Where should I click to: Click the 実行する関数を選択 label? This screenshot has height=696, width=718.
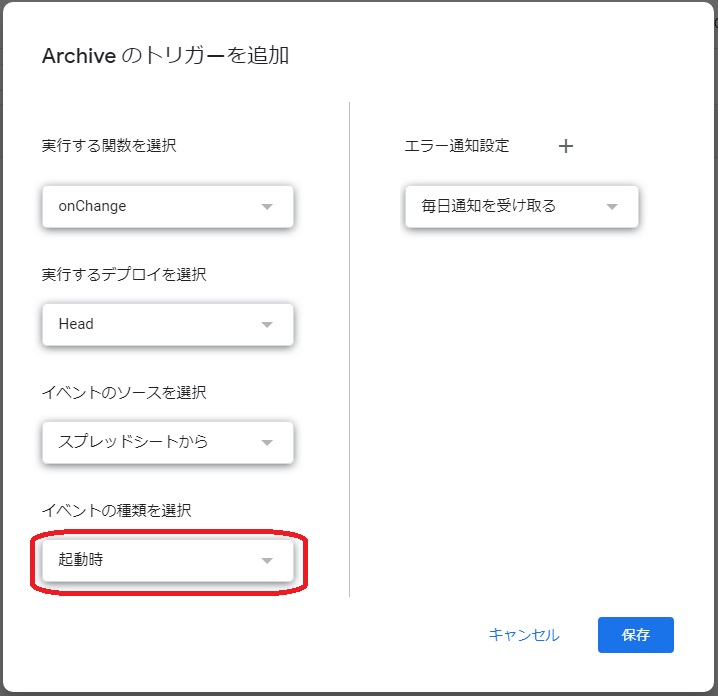pos(109,146)
